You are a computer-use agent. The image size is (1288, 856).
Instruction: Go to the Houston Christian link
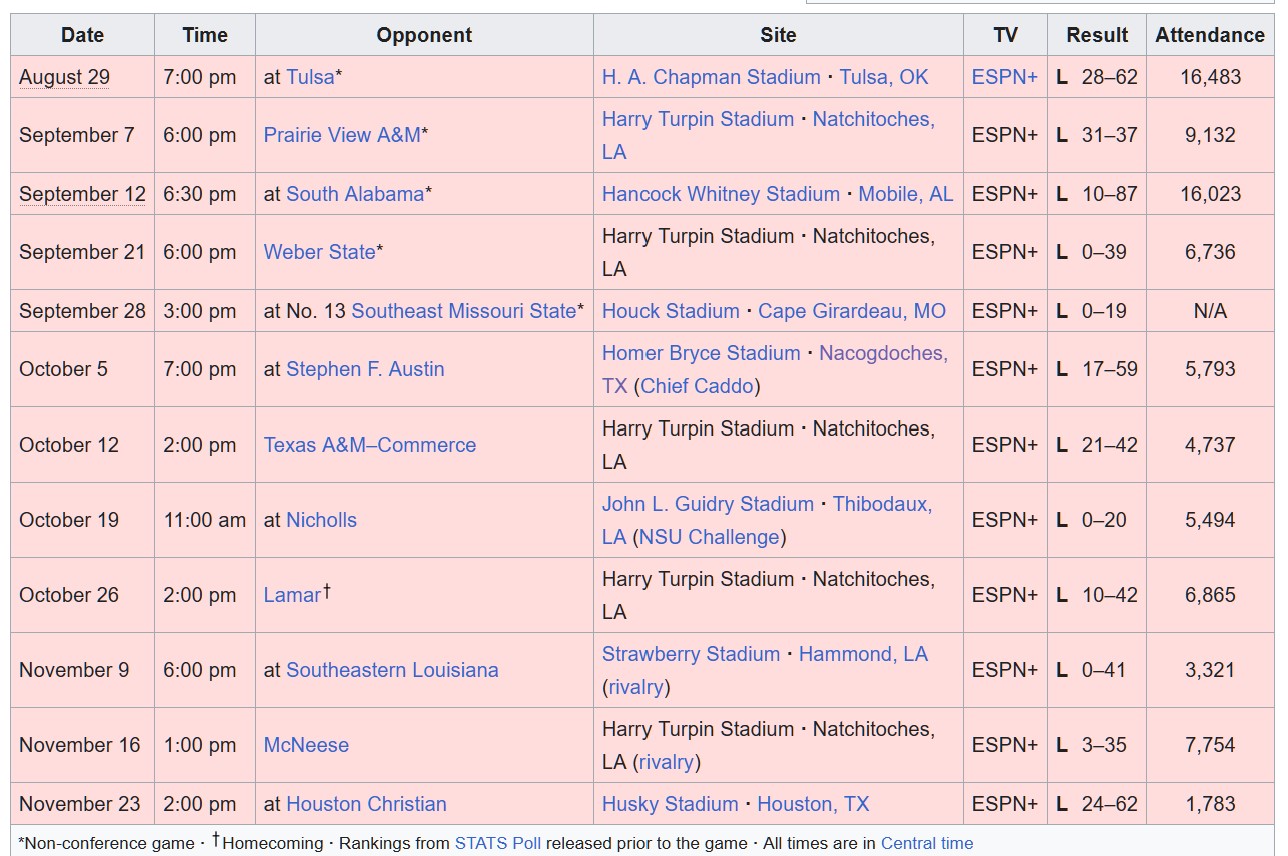tap(366, 804)
